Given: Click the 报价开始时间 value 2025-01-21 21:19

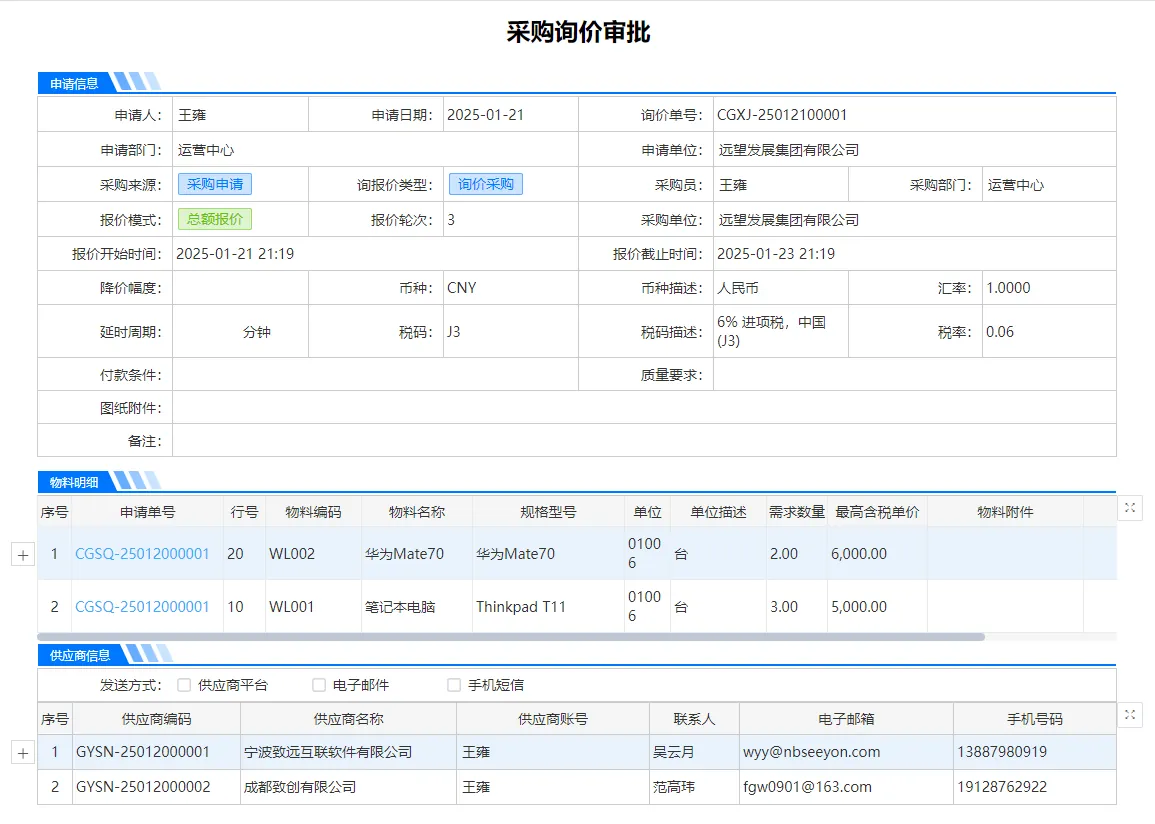Looking at the screenshot, I should tap(235, 254).
